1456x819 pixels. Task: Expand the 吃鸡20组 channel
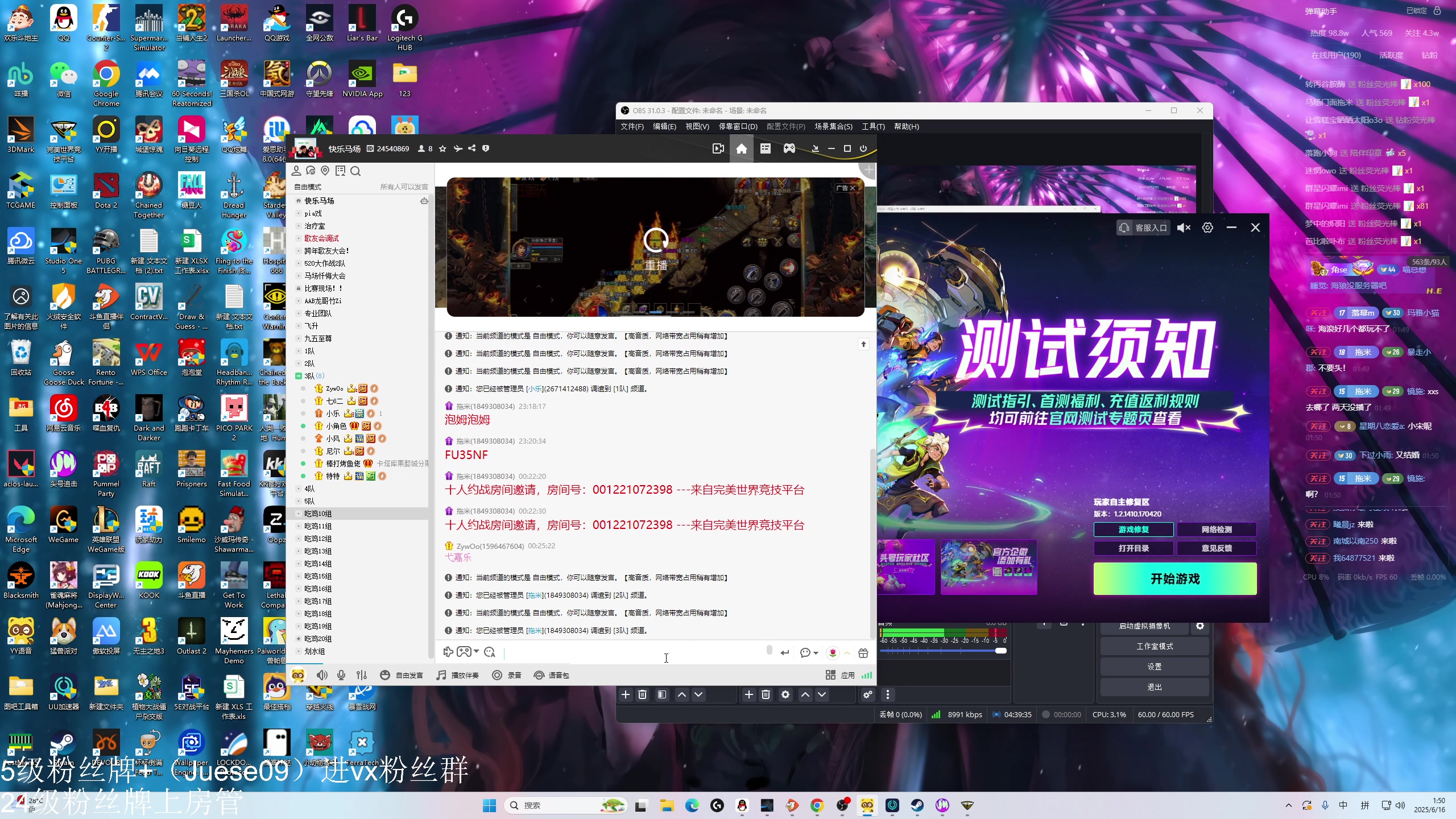click(299, 639)
